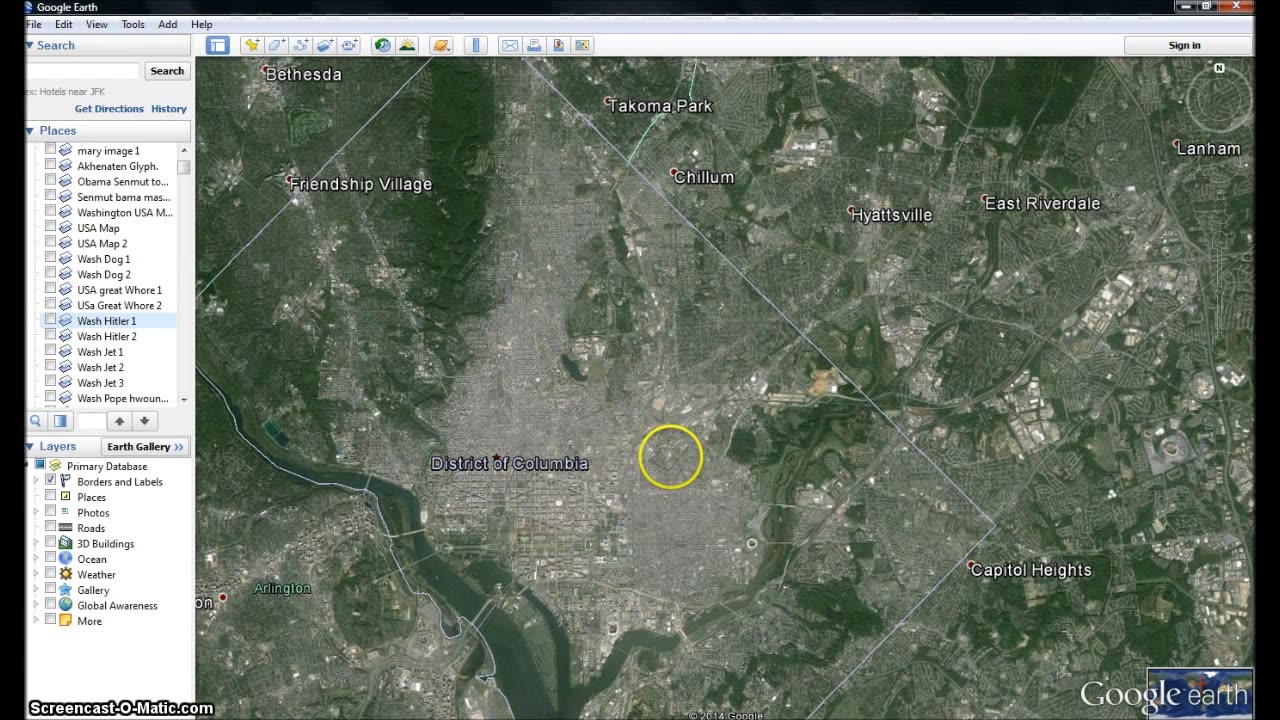Open the File menu
Viewport: 1280px width, 720px height.
pyautogui.click(x=34, y=24)
